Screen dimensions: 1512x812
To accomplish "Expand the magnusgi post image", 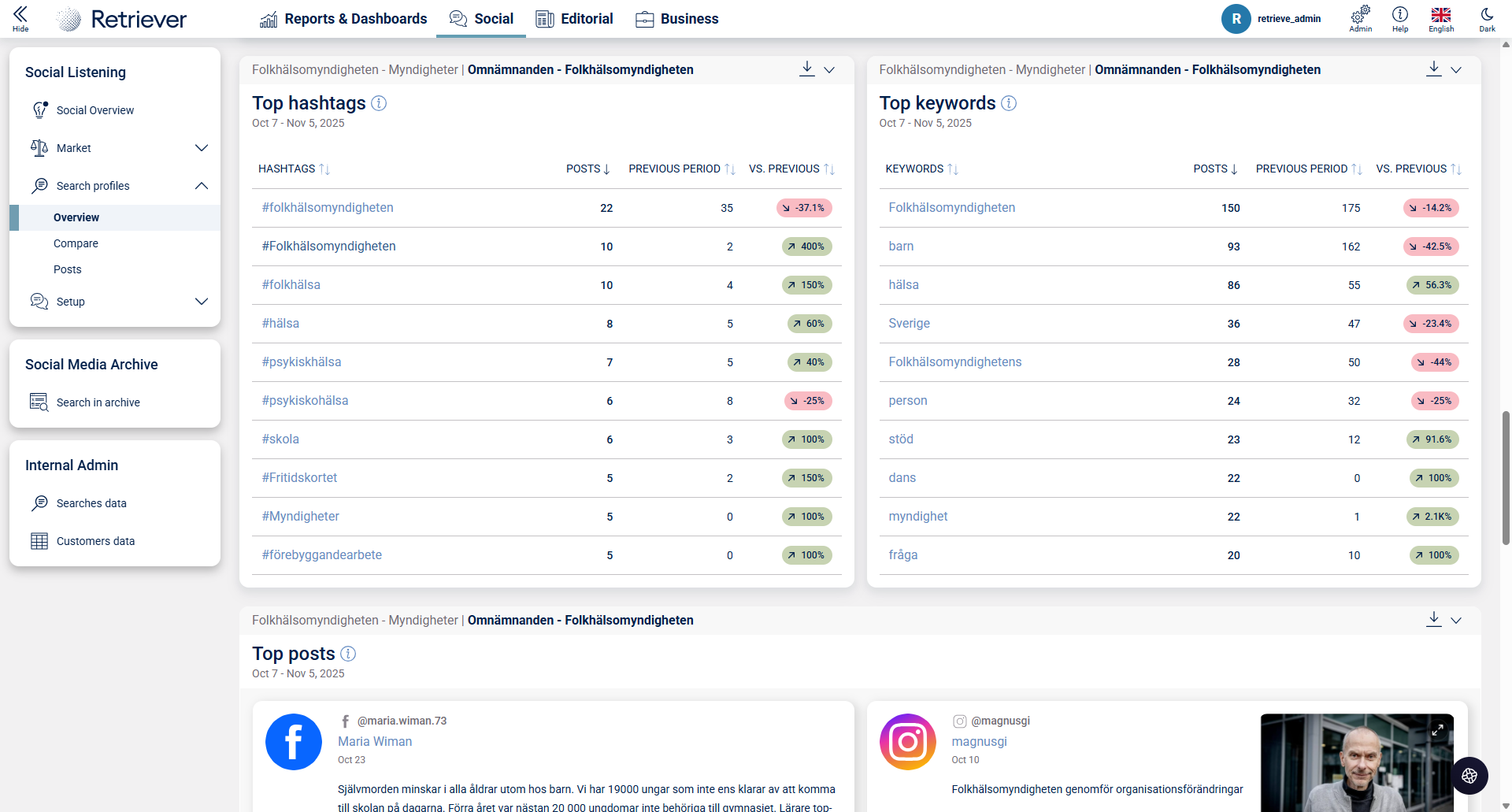I will tap(1437, 730).
